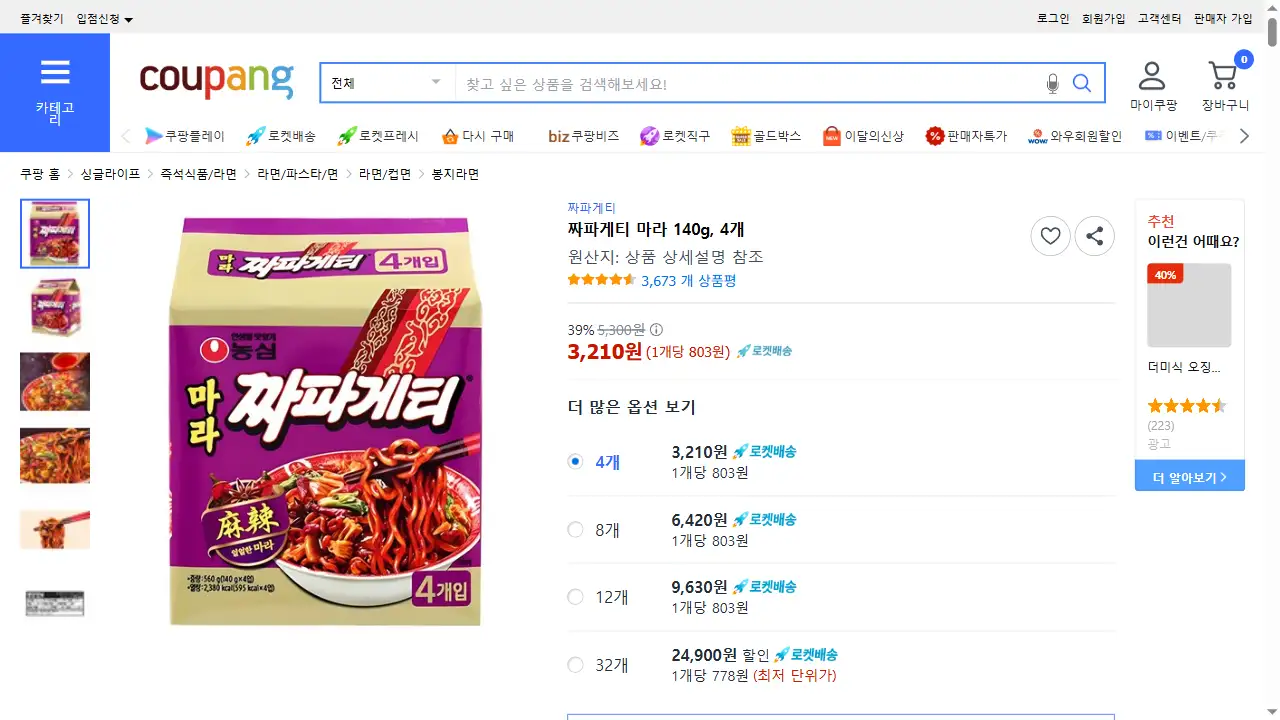The width and height of the screenshot is (1280, 720).
Task: Open the 전체 search category dropdown
Action: (x=388, y=83)
